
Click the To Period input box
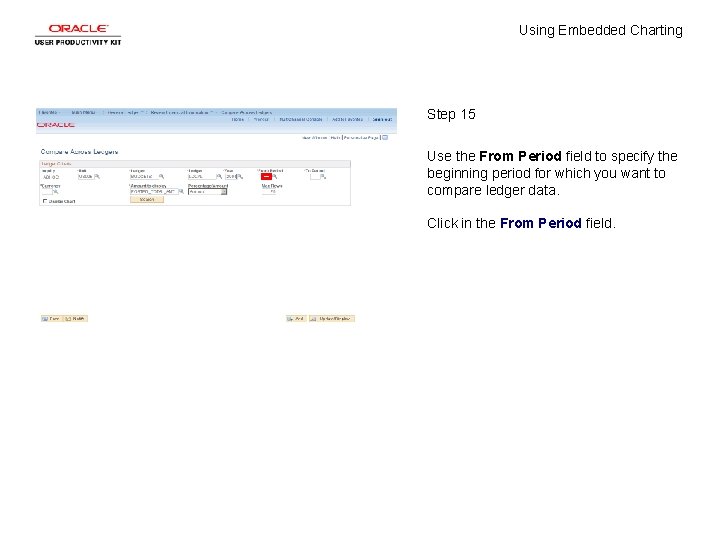pos(315,177)
